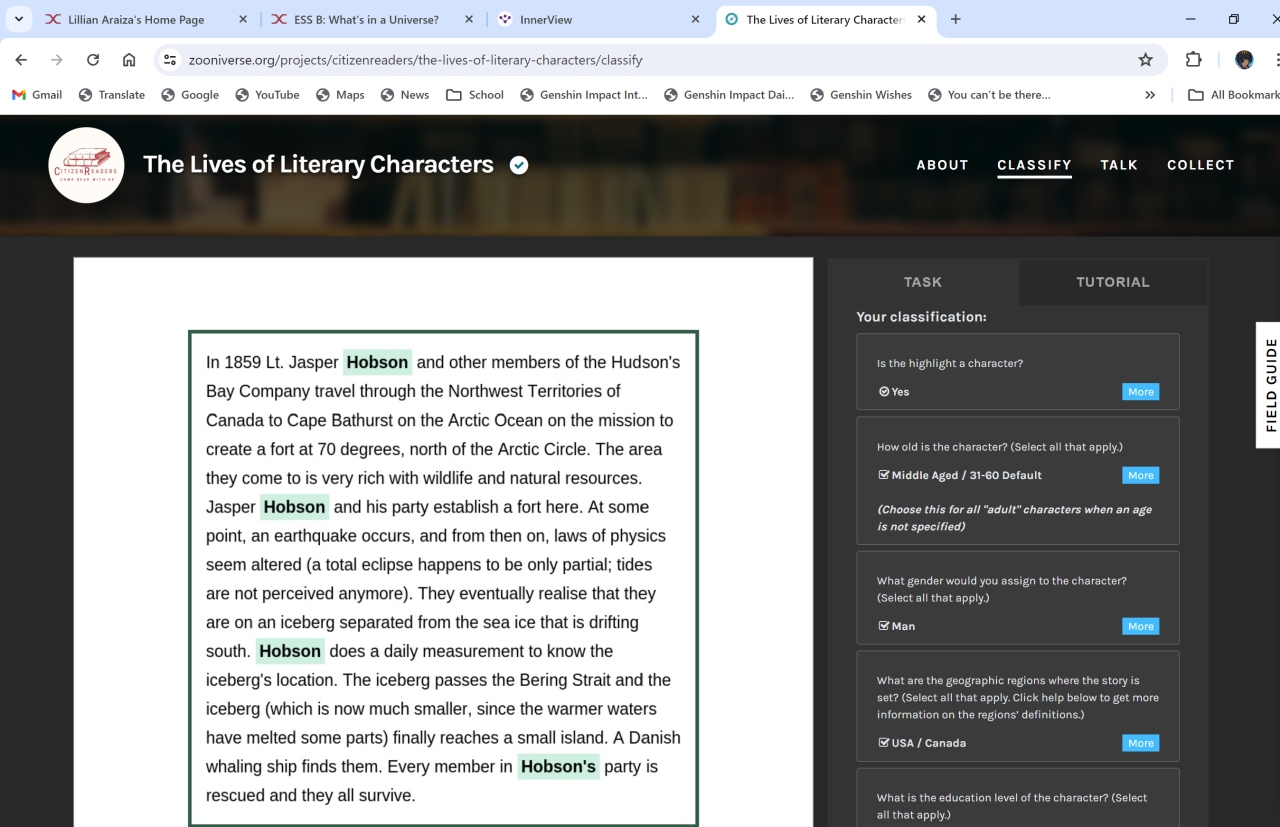1280x827 pixels.
Task: Open a new browser tab
Action: [x=956, y=19]
